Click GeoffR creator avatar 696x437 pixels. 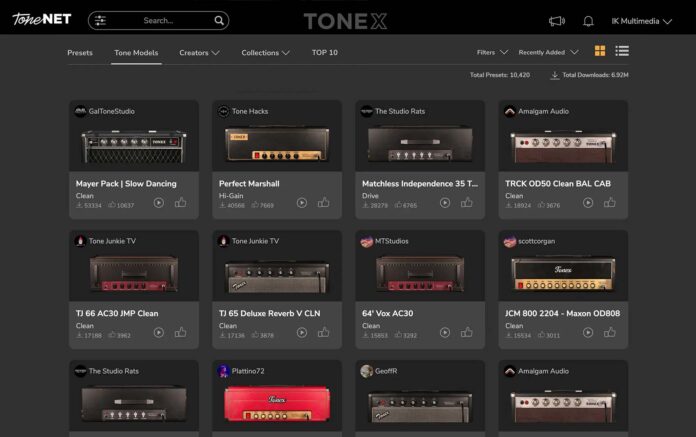[x=367, y=371]
